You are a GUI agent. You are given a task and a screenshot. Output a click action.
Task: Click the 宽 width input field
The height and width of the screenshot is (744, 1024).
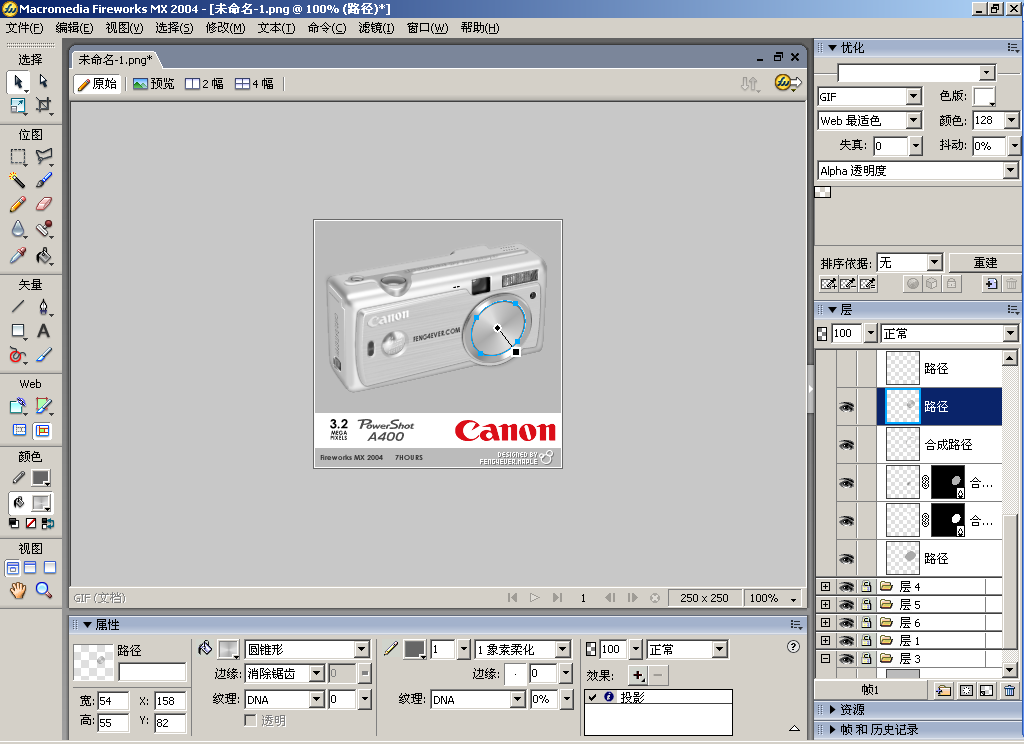pyautogui.click(x=113, y=701)
